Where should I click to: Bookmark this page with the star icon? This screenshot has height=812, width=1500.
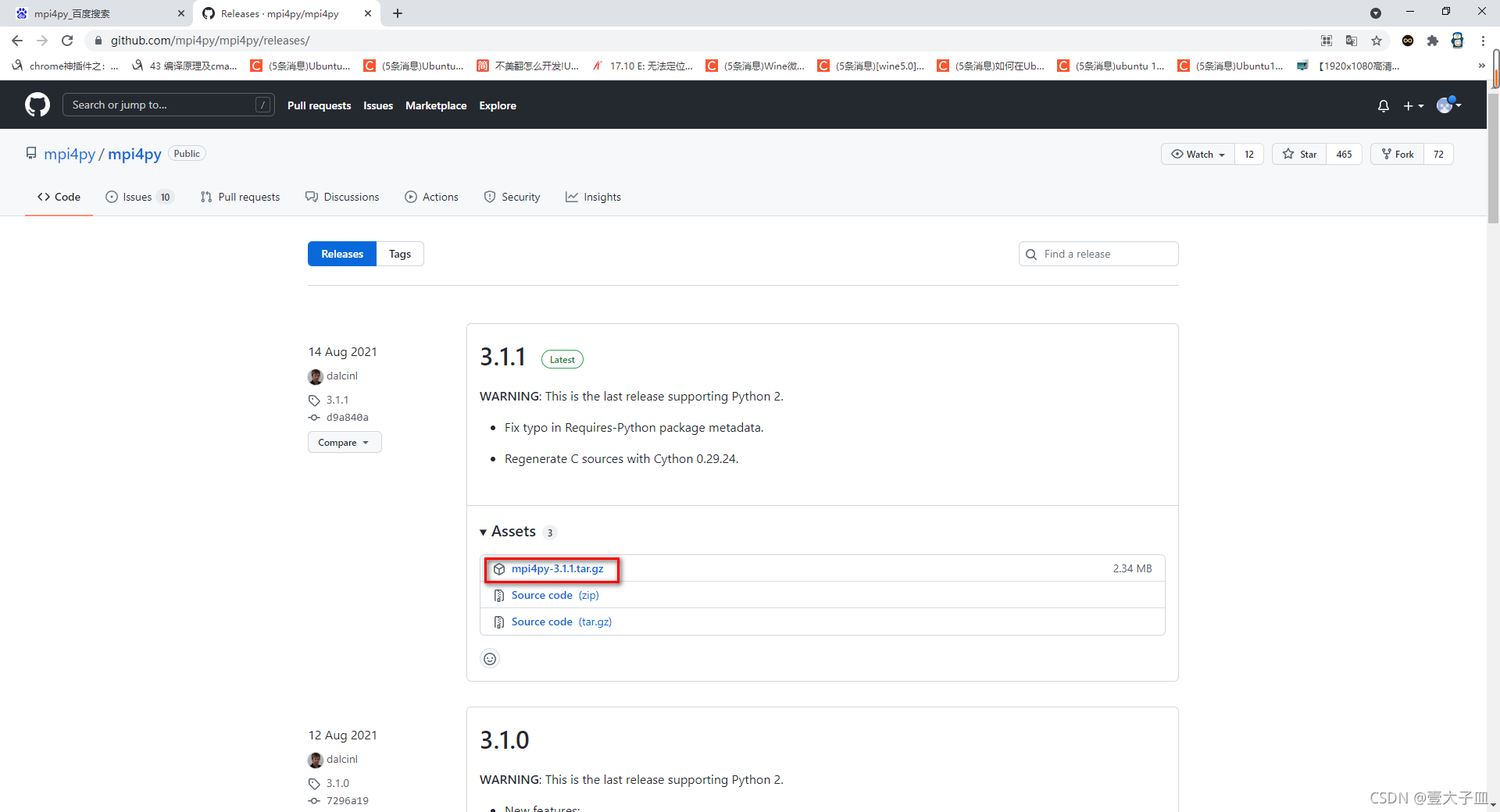(1377, 41)
